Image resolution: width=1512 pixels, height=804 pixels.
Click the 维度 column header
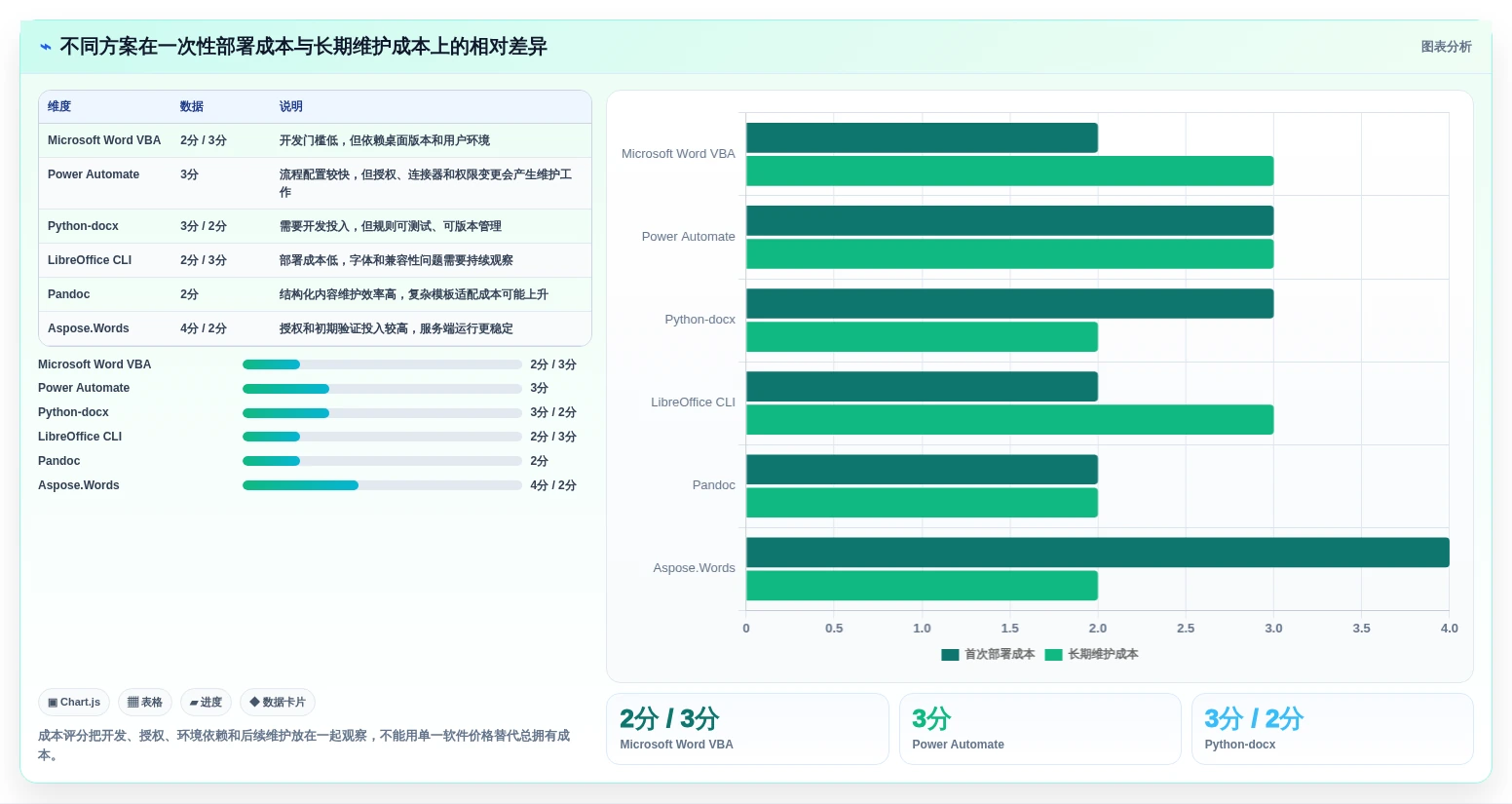pos(59,106)
